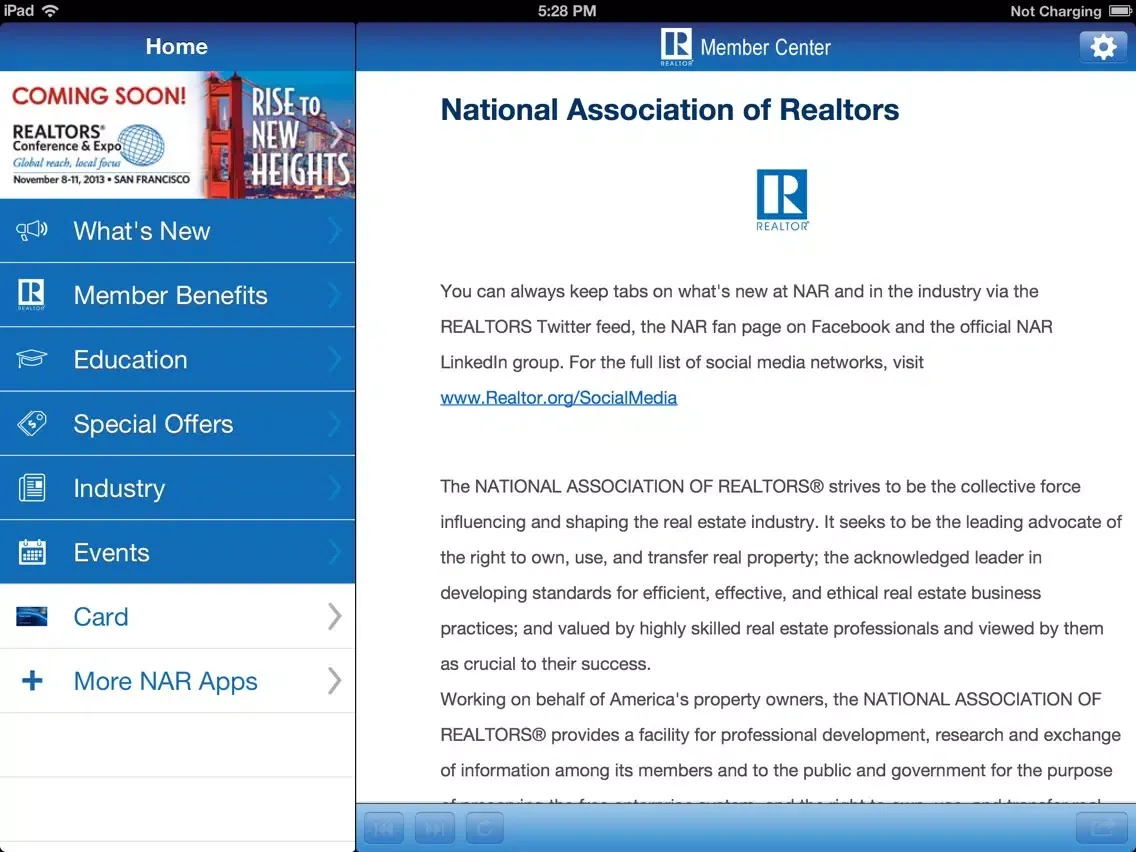Tap the newspaper icon beside Industry
Screen dimensions: 1136x852
(x=32, y=488)
